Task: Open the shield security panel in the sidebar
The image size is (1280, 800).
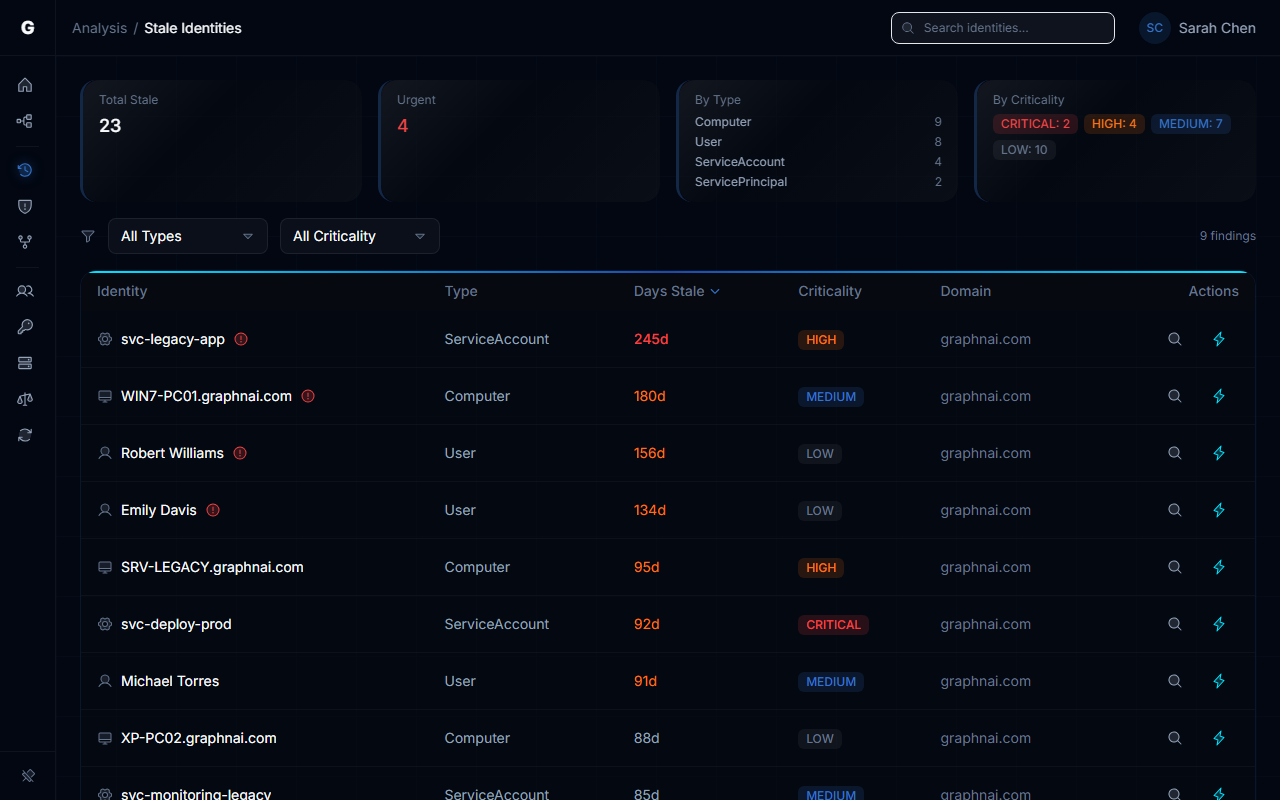Action: click(x=25, y=206)
